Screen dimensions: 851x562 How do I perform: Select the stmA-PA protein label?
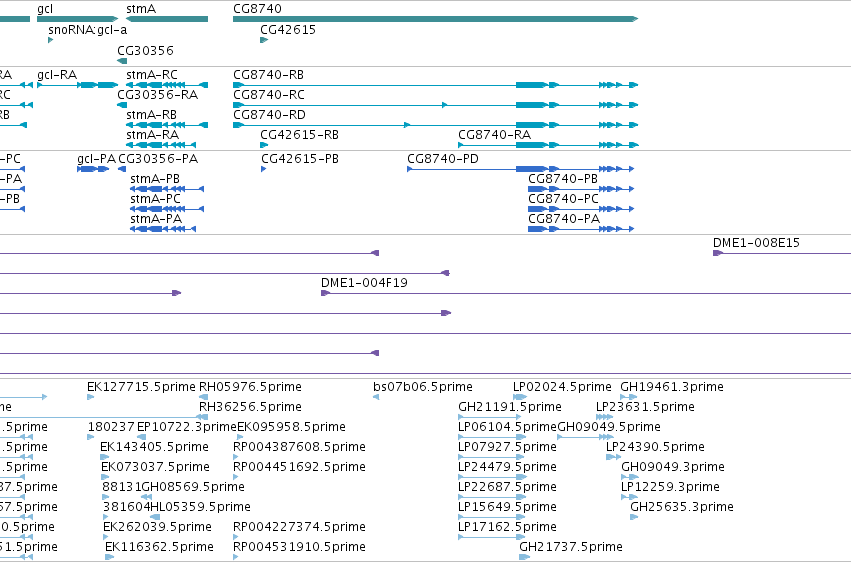click(x=156, y=219)
